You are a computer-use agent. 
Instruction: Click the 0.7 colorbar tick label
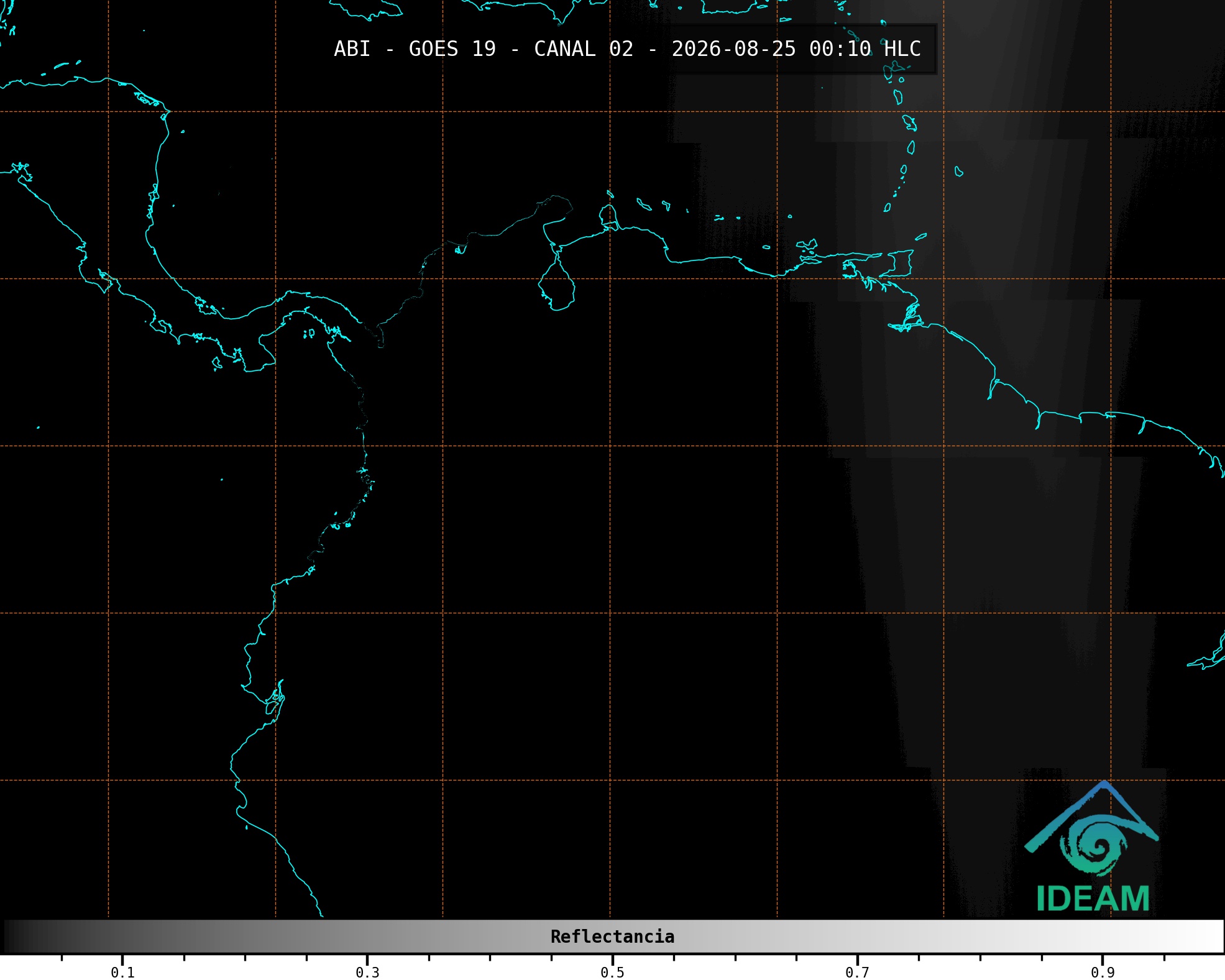click(x=857, y=973)
